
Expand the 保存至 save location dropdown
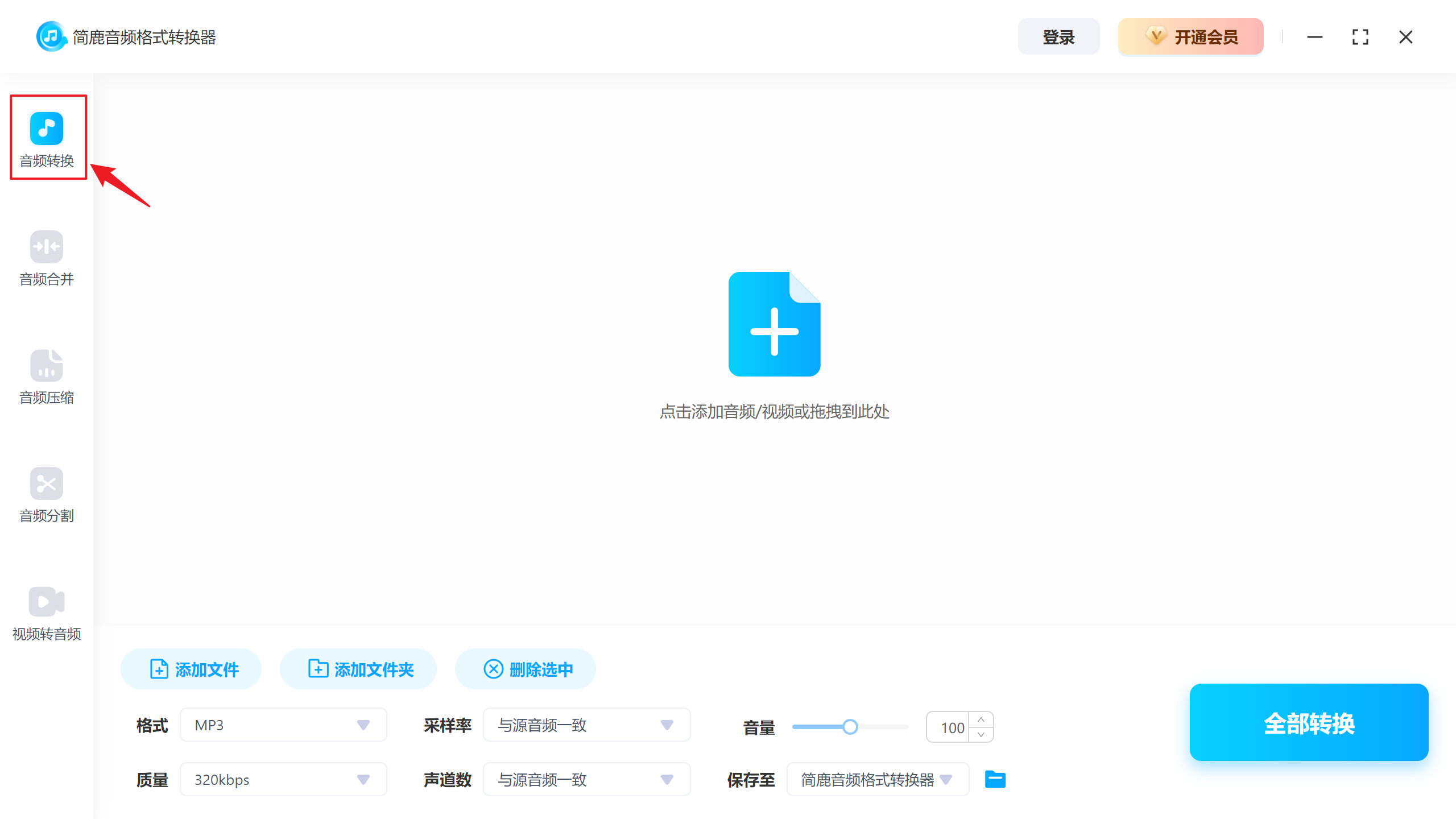pos(877,779)
